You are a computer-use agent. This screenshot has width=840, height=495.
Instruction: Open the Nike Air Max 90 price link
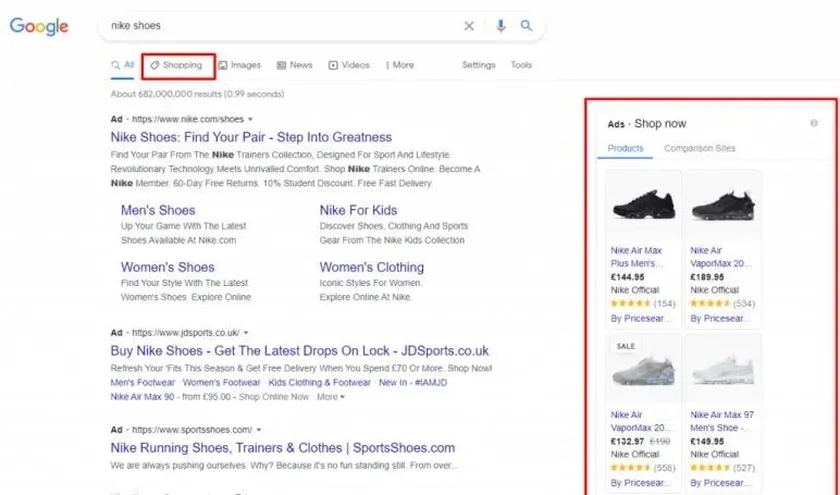pos(142,397)
